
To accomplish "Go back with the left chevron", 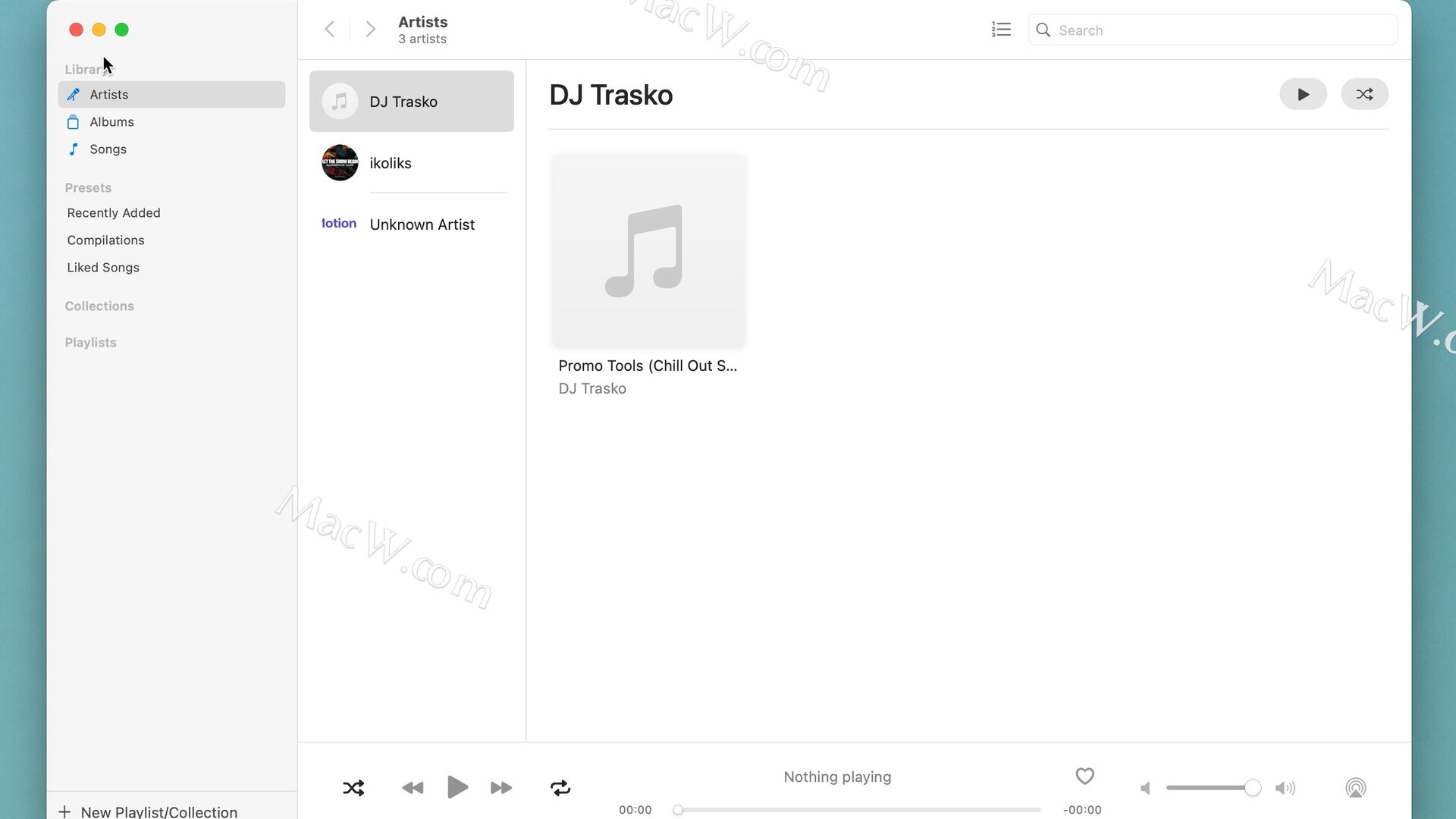I will coord(329,30).
